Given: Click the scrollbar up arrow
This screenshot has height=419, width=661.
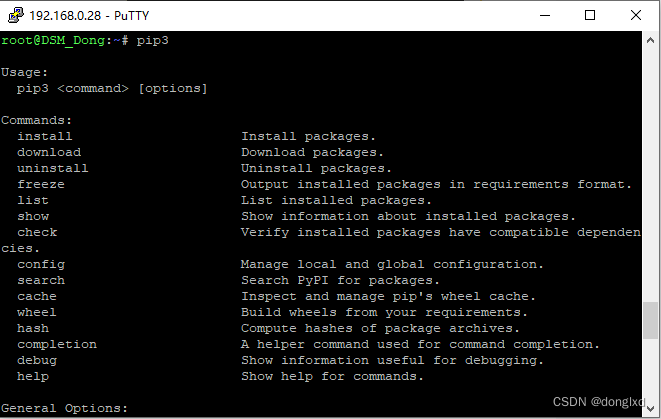Looking at the screenshot, I should [x=651, y=39].
